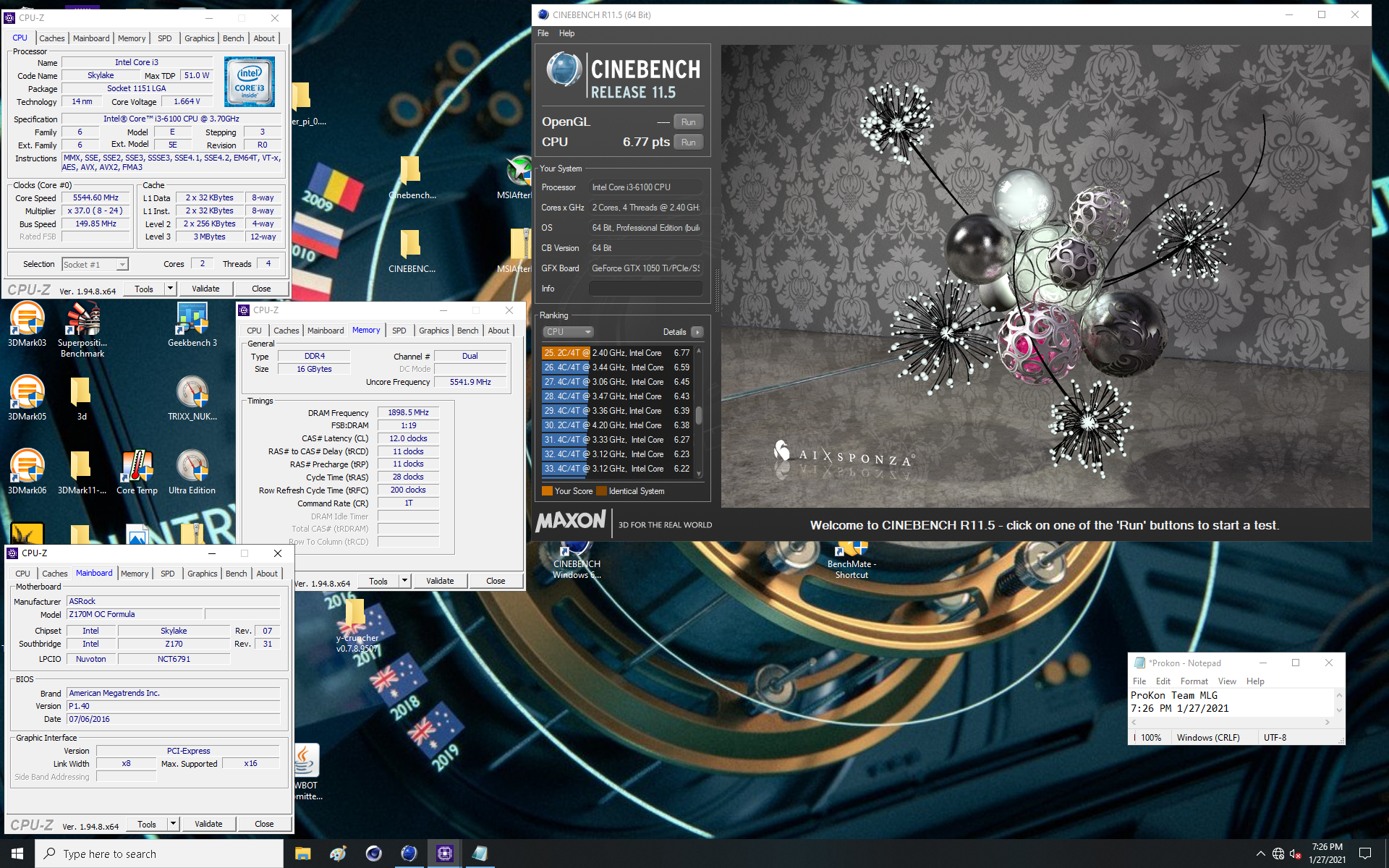This screenshot has width=1389, height=868.
Task: Launch the Core Temp shortcut
Action: (137, 472)
